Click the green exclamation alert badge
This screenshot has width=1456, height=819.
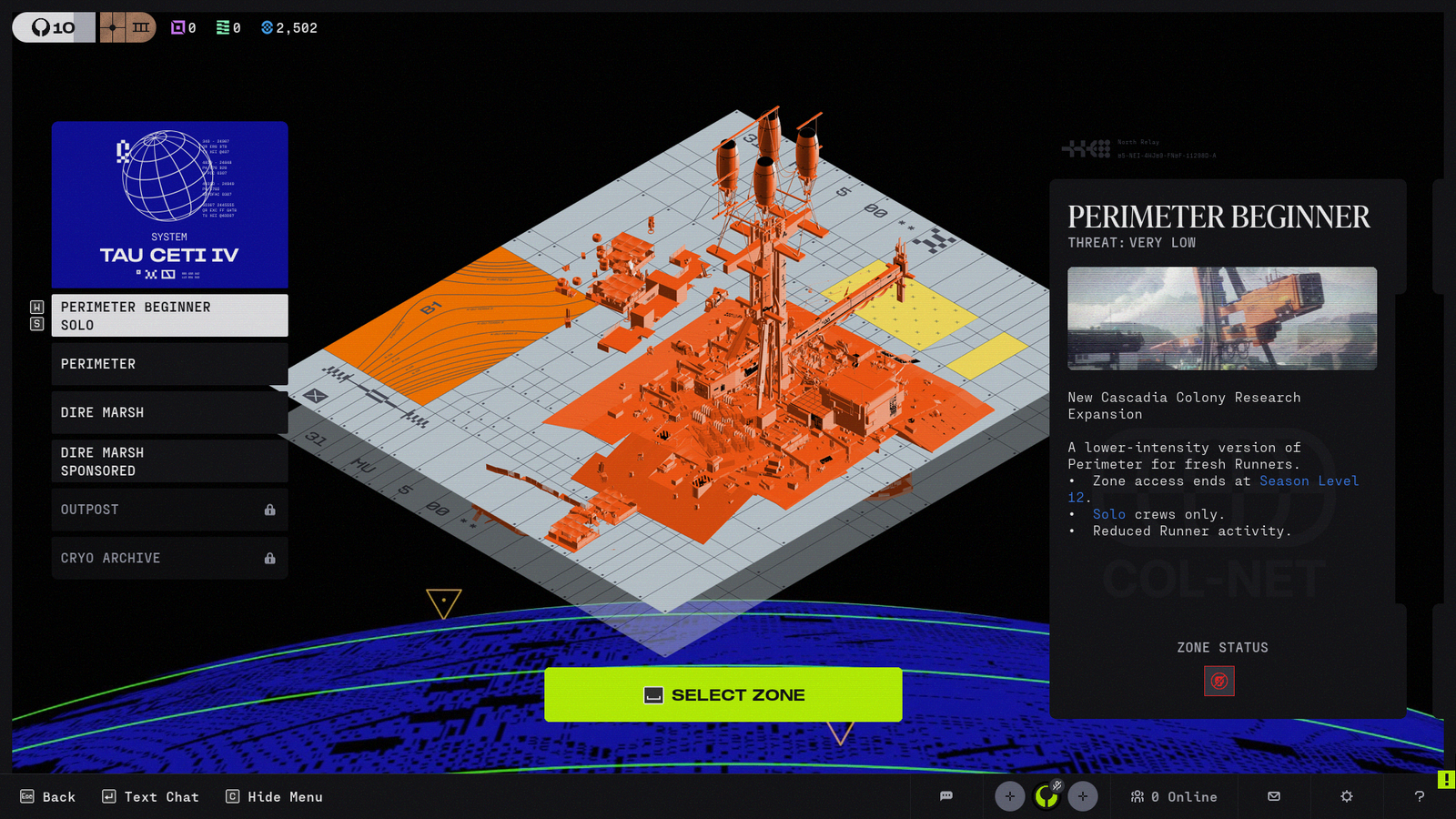(x=1446, y=780)
